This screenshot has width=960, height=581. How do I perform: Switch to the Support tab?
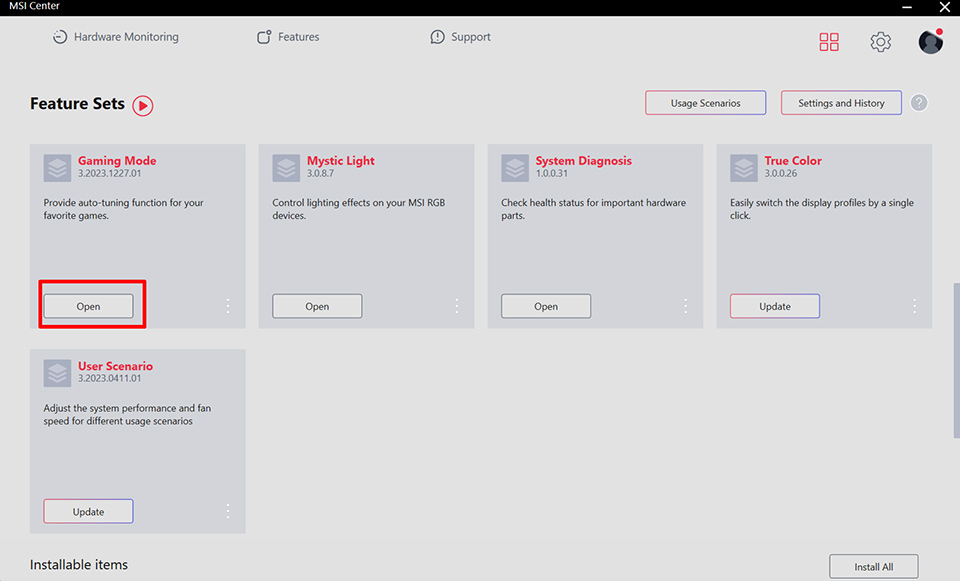pos(461,37)
